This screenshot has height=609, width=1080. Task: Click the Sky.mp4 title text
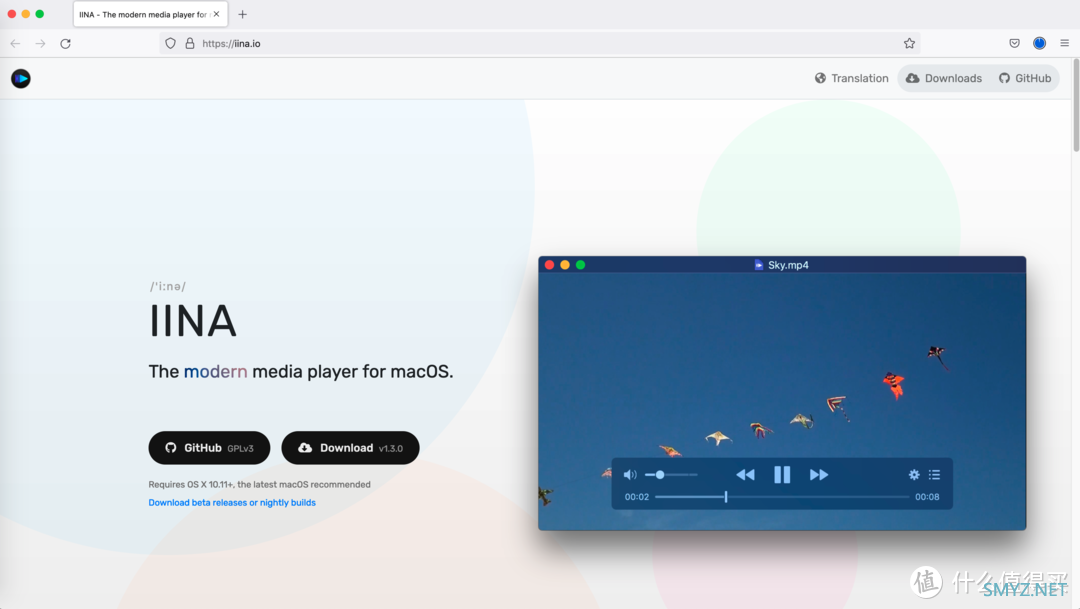789,265
